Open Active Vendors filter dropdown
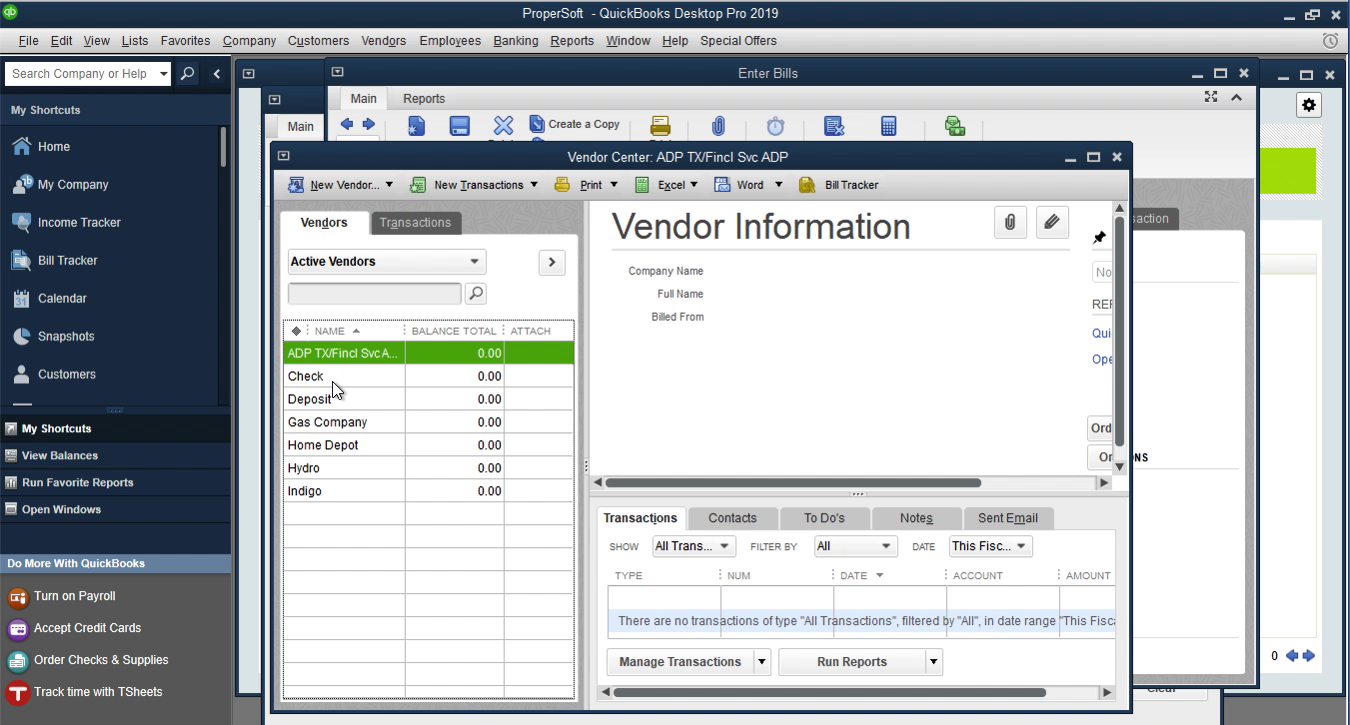Screen dimensions: 1350x725 (x=387, y=262)
